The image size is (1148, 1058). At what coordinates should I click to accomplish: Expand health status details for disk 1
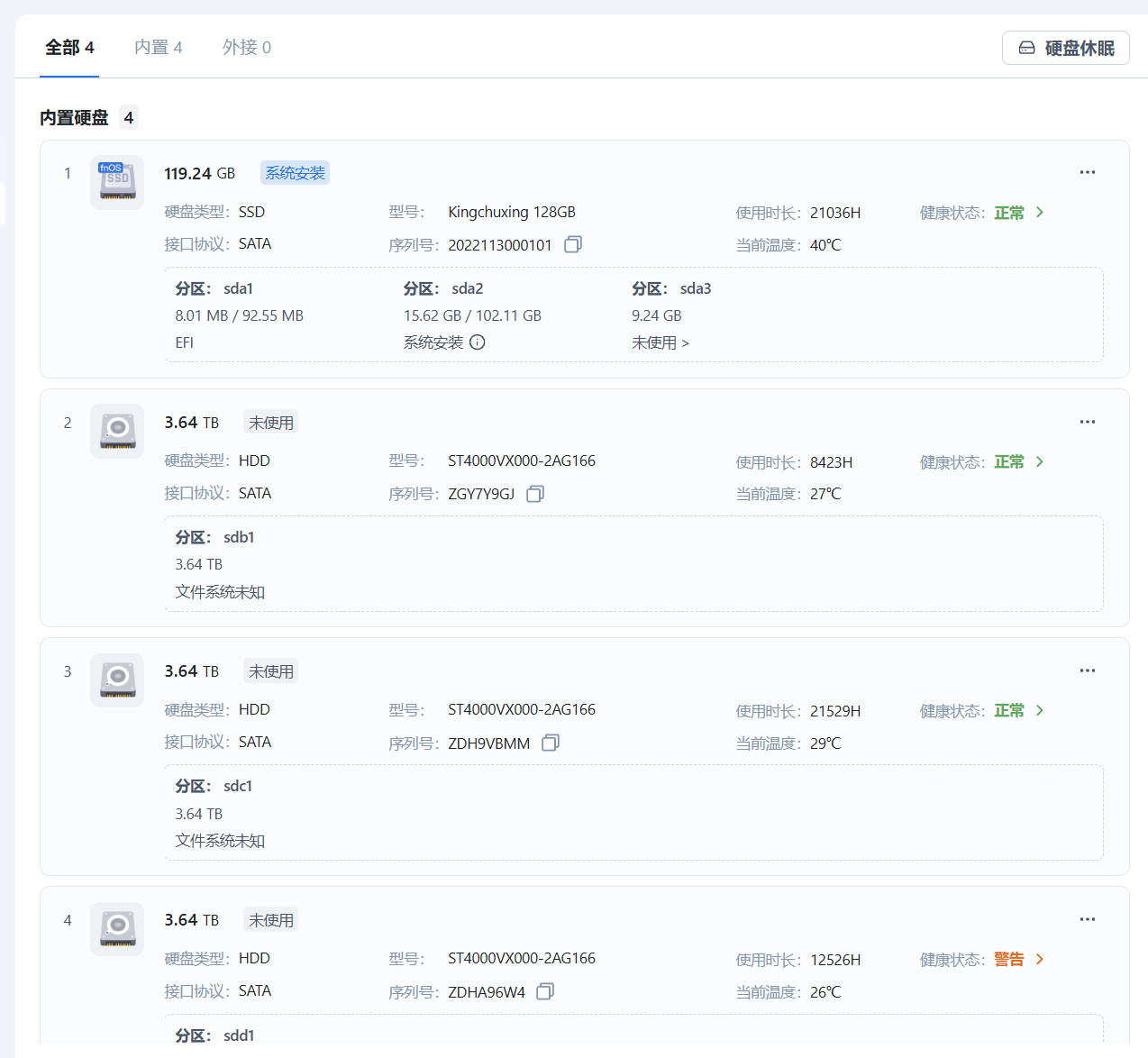click(x=1040, y=213)
